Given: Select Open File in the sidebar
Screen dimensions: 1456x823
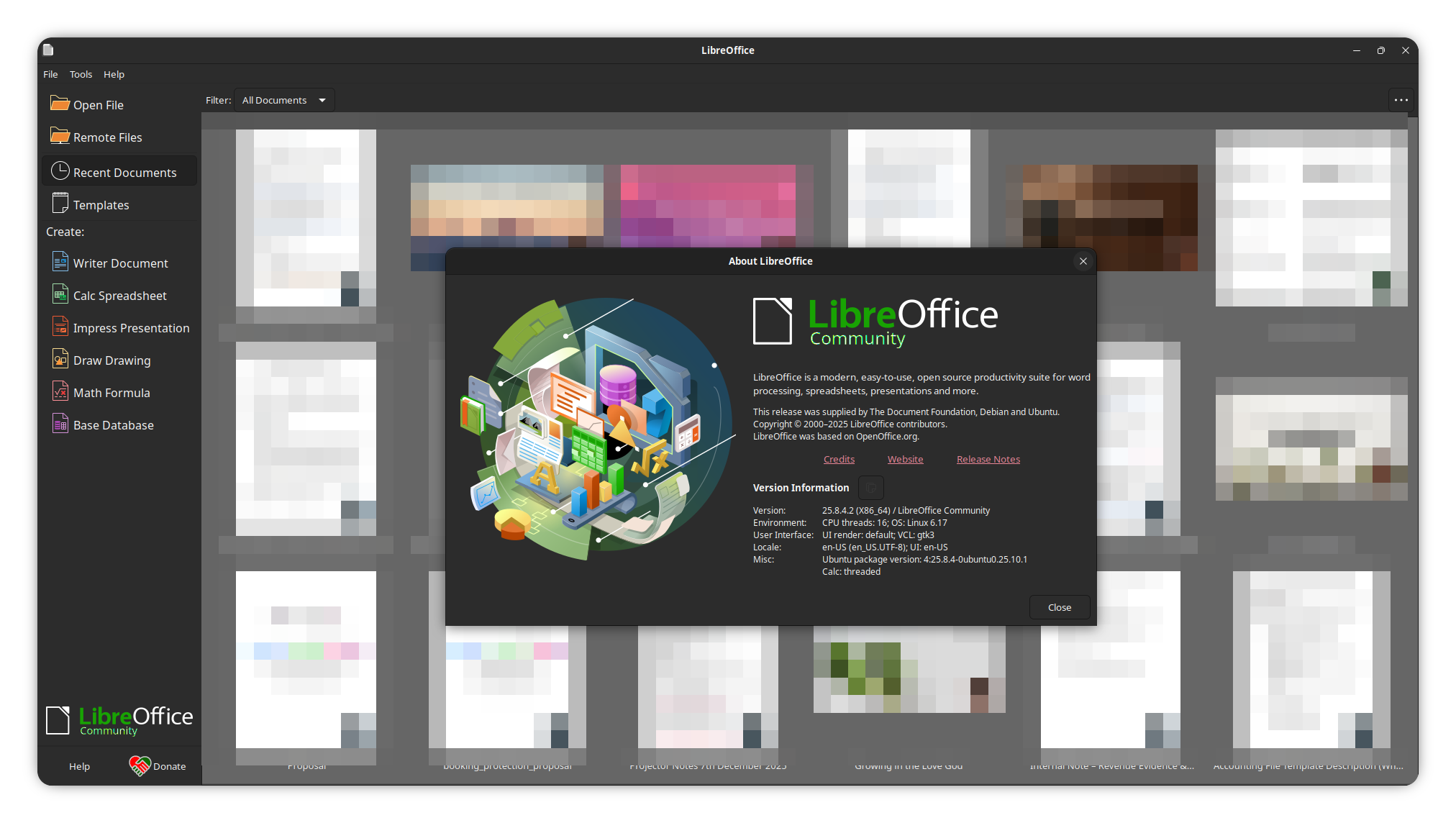Looking at the screenshot, I should (98, 104).
